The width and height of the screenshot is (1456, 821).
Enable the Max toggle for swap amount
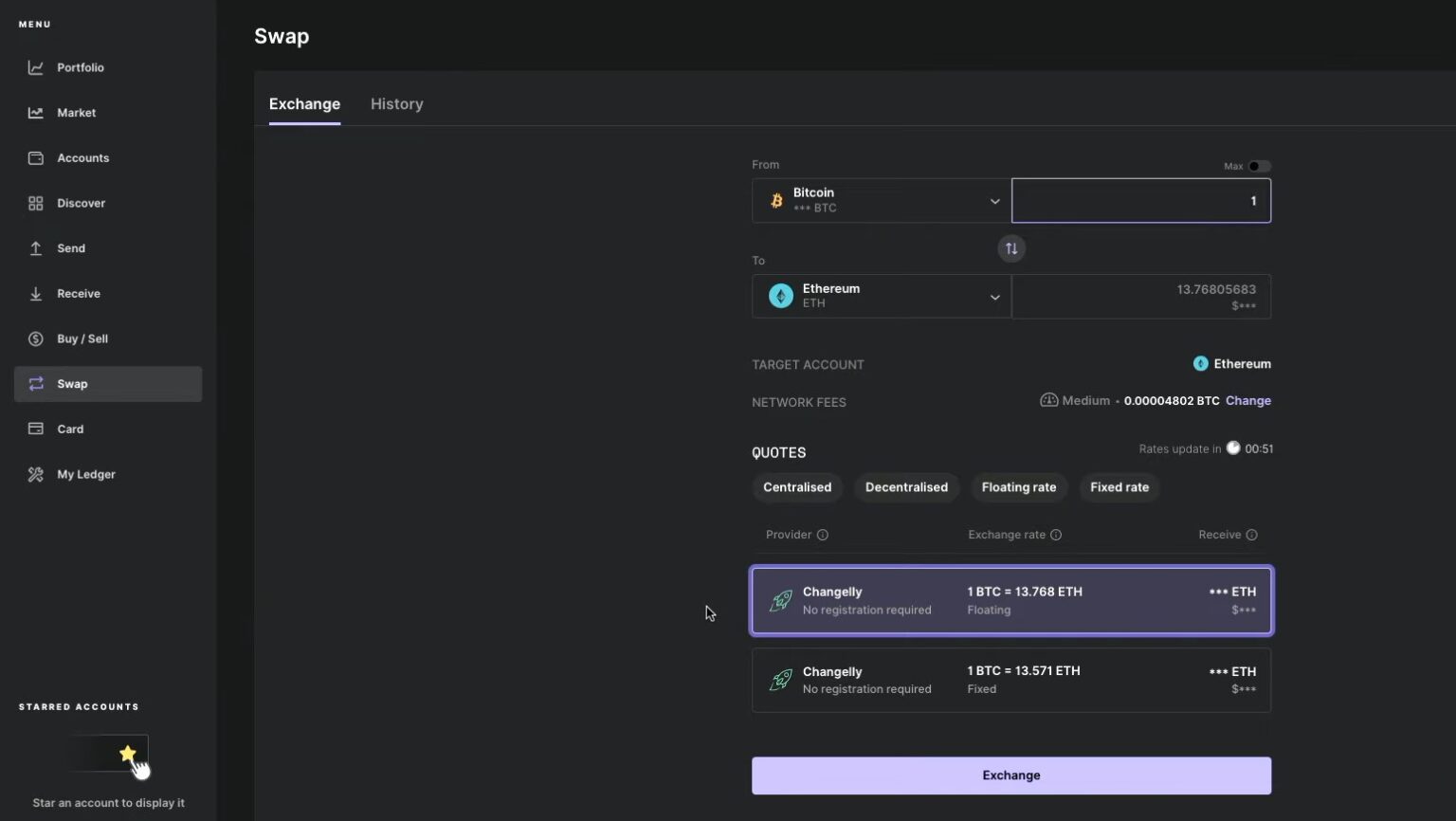pos(1258,166)
